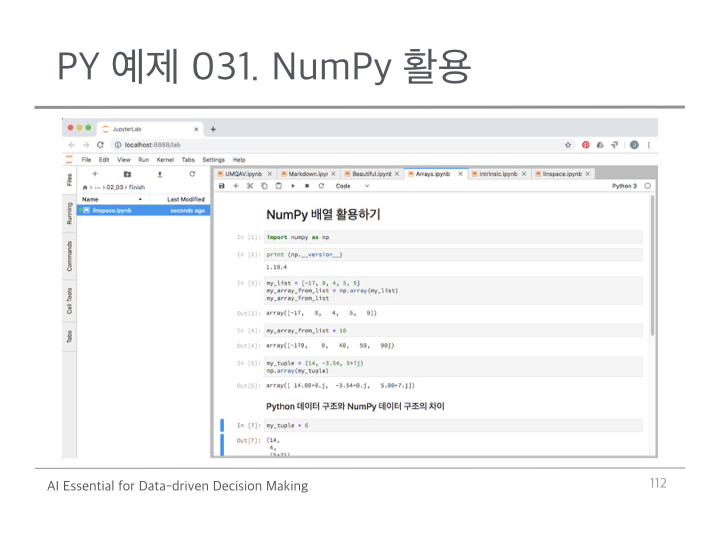
Task: Go back with the browser back arrow
Action: point(72,145)
